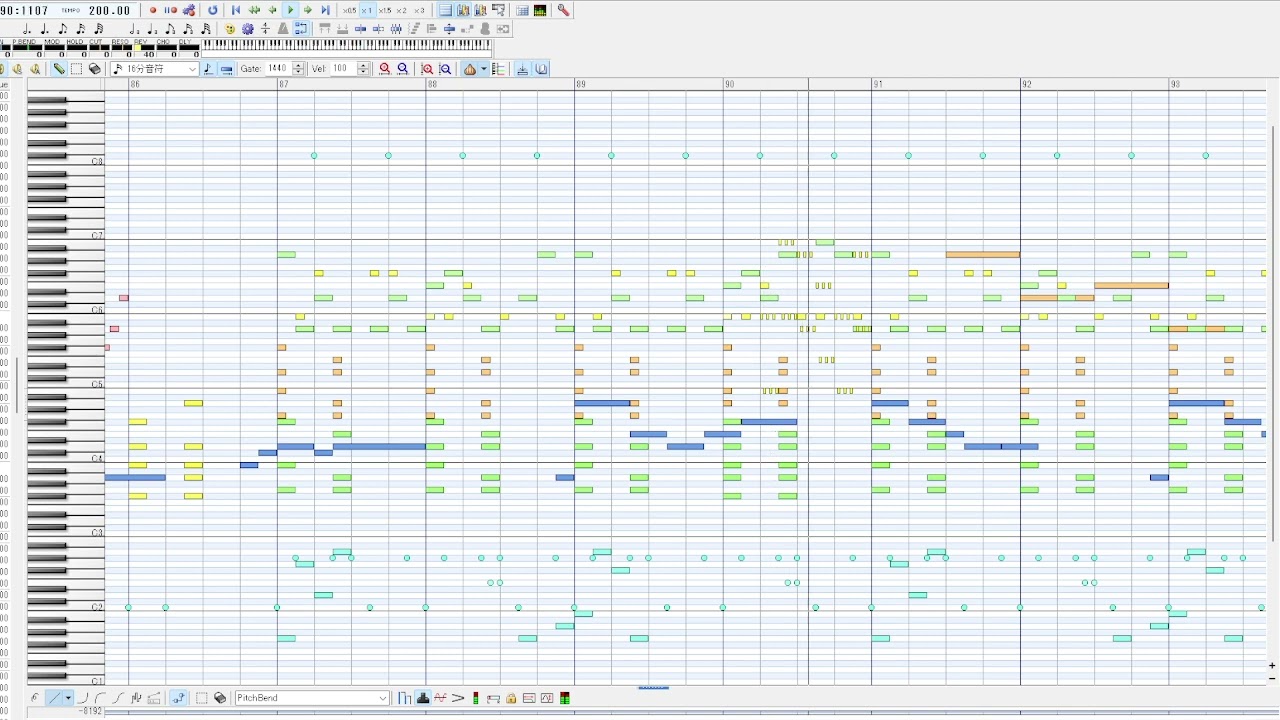Click the REV controller value 40
Image resolution: width=1280 pixels, height=720 pixels.
[x=148, y=55]
